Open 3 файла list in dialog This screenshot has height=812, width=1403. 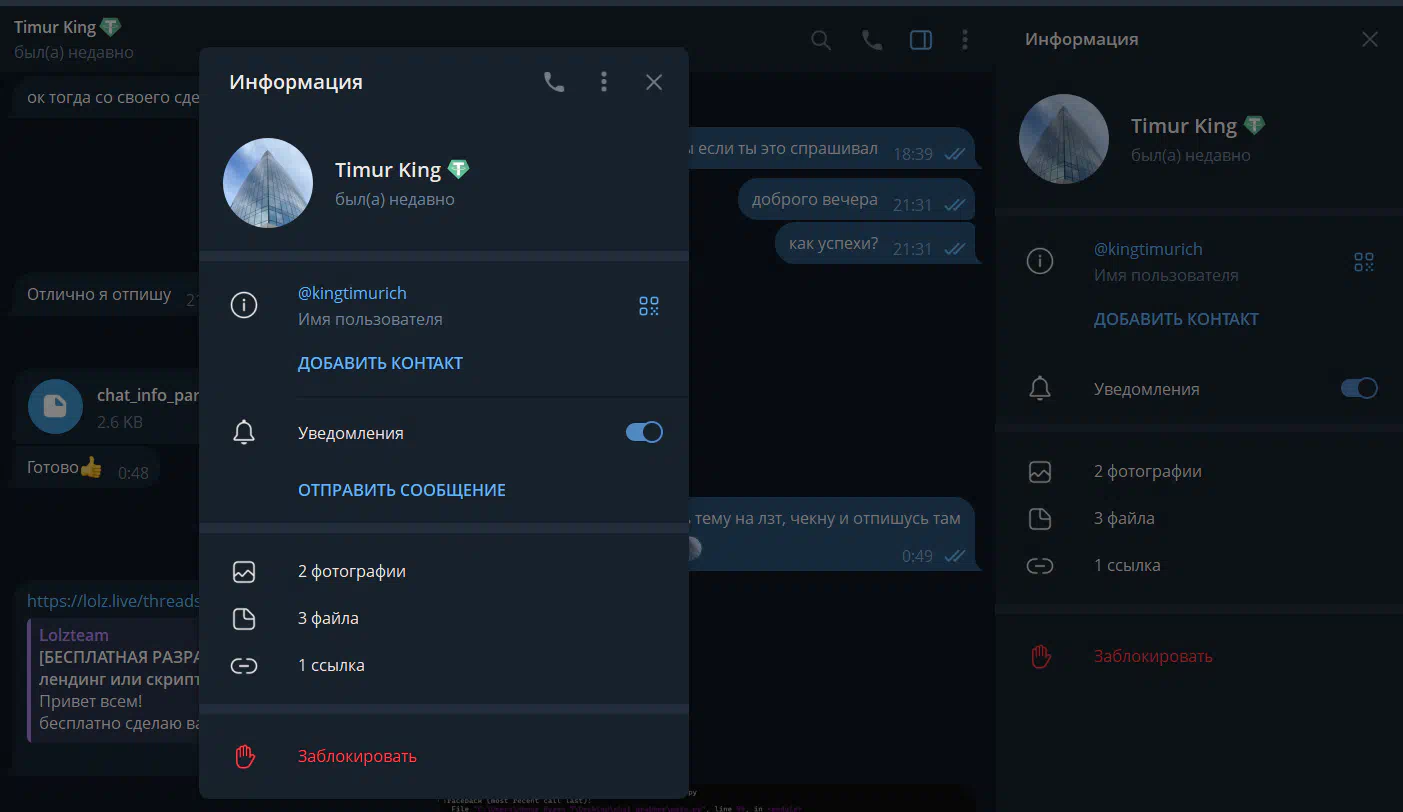[444, 619]
